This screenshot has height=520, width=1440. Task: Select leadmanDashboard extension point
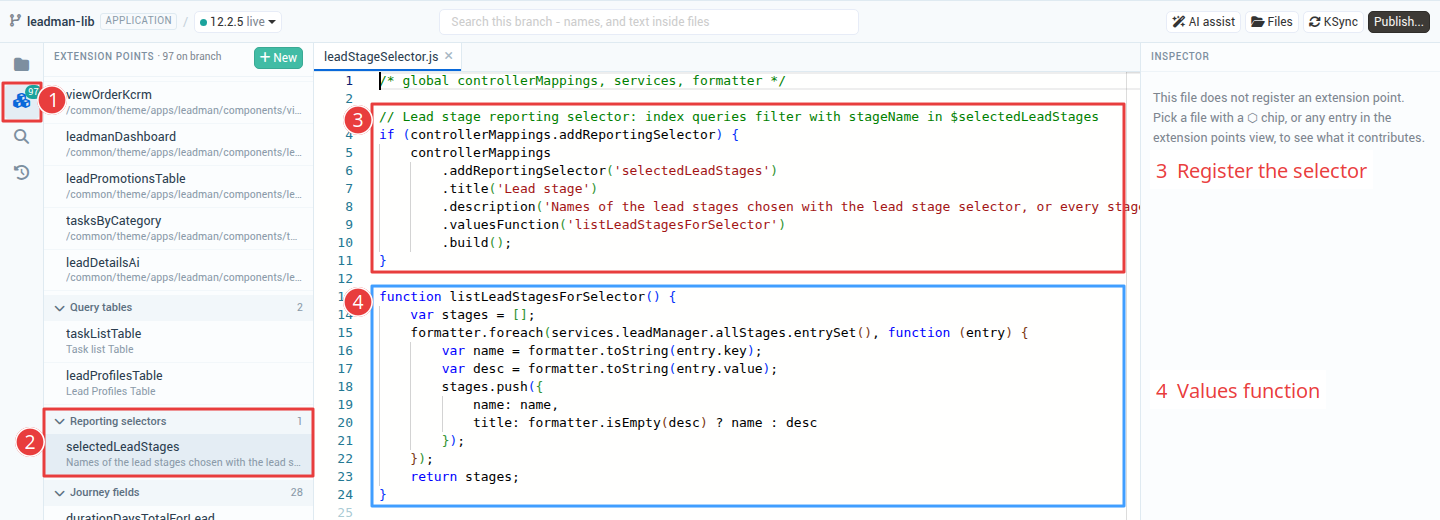pyautogui.click(x=178, y=143)
